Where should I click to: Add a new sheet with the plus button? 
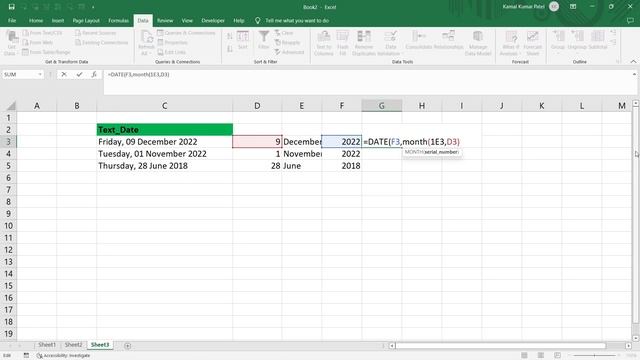pyautogui.click(x=127, y=346)
